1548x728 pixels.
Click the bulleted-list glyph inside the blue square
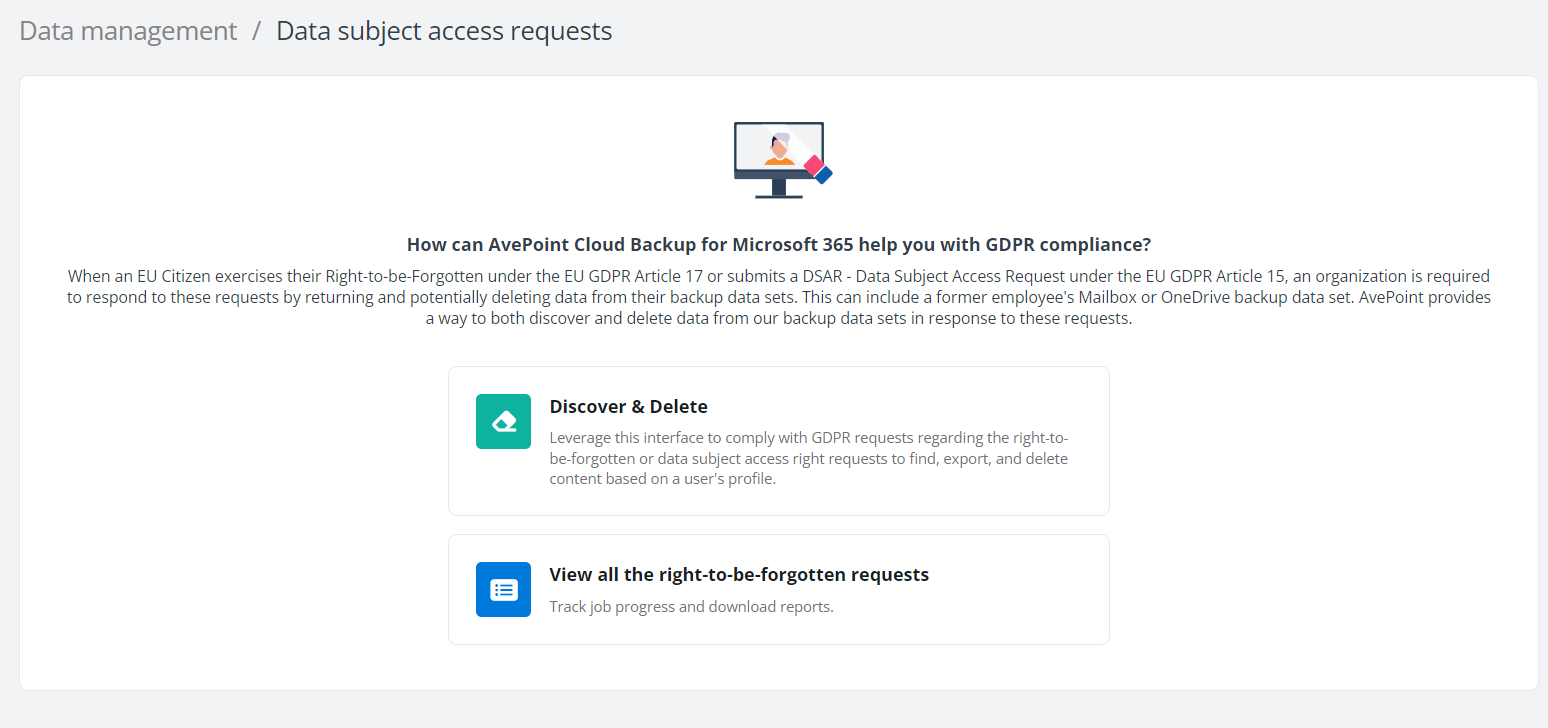pos(503,589)
